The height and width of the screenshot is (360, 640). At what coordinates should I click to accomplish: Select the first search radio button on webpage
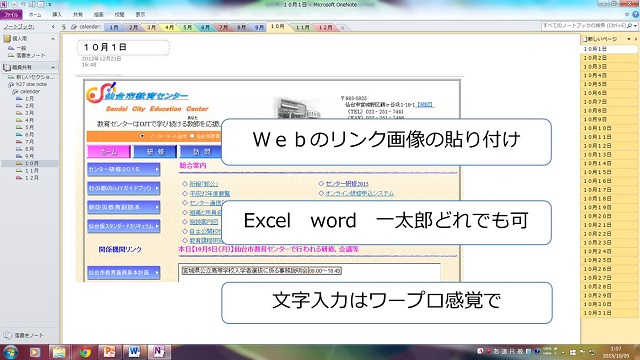pos(142,136)
